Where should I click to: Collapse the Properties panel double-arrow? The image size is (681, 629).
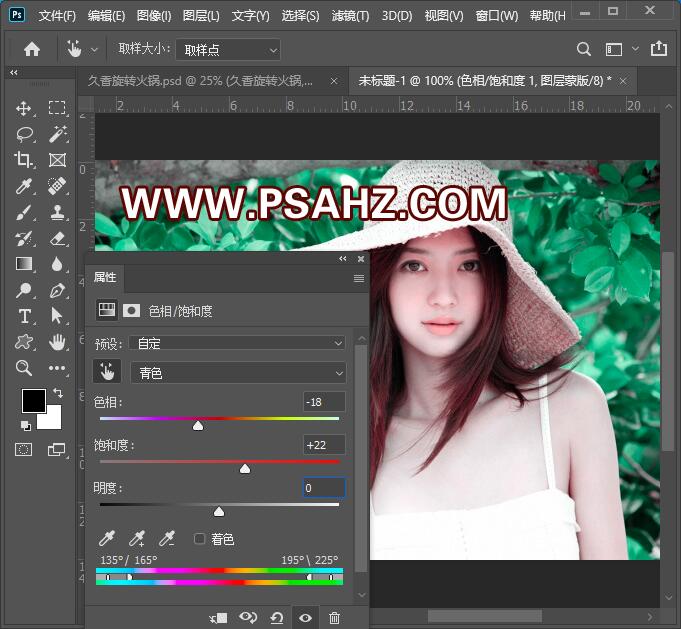tap(343, 259)
